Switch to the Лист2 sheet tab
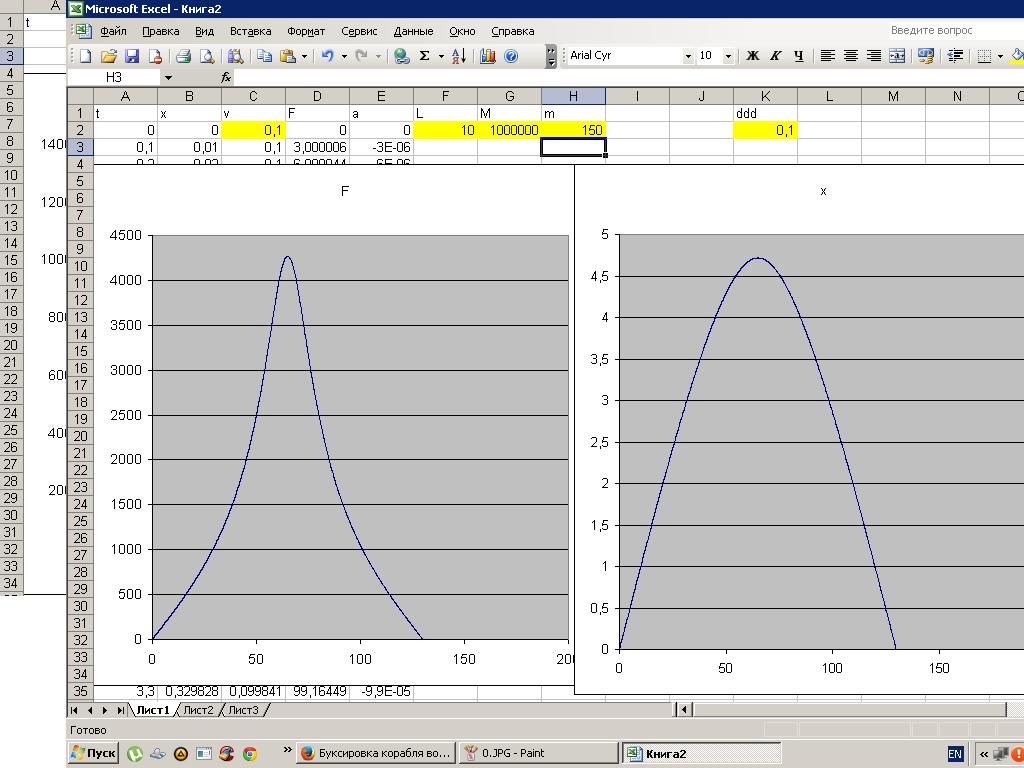This screenshot has width=1024, height=768. point(198,710)
